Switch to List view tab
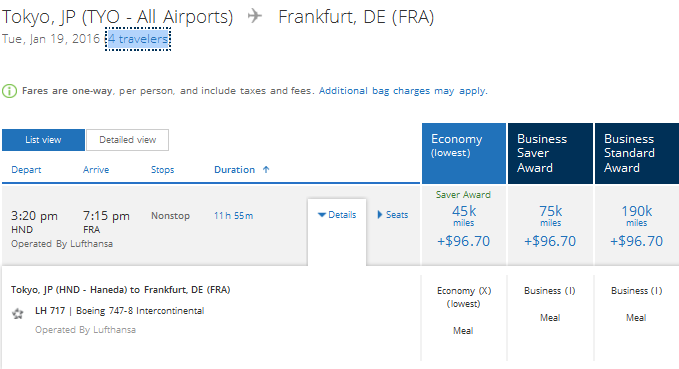Screen dimensions: 679x369 [43, 140]
